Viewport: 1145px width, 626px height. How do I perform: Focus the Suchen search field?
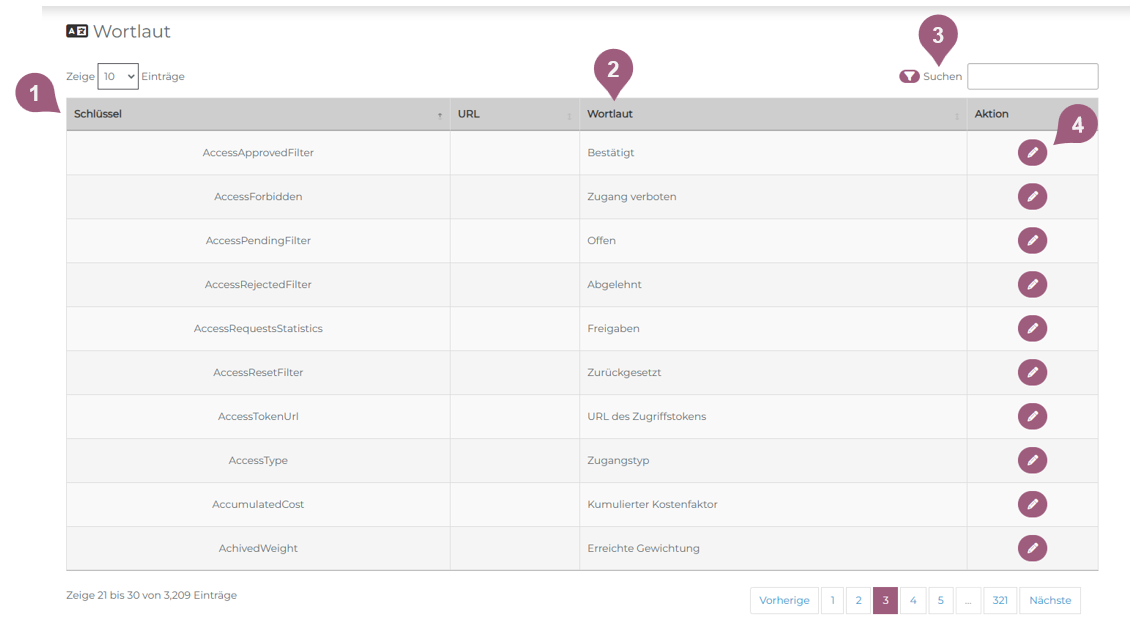tap(1032, 77)
